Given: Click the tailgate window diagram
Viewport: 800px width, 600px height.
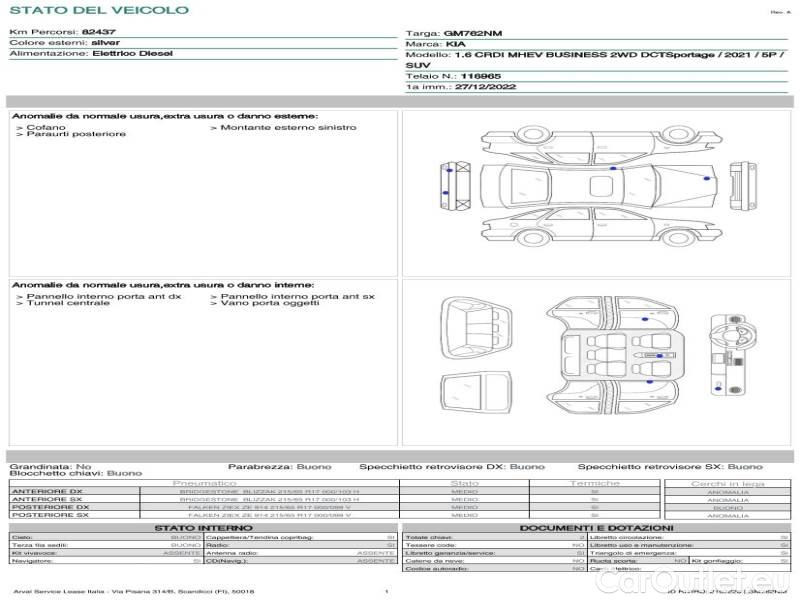Looking at the screenshot, I should [478, 389].
